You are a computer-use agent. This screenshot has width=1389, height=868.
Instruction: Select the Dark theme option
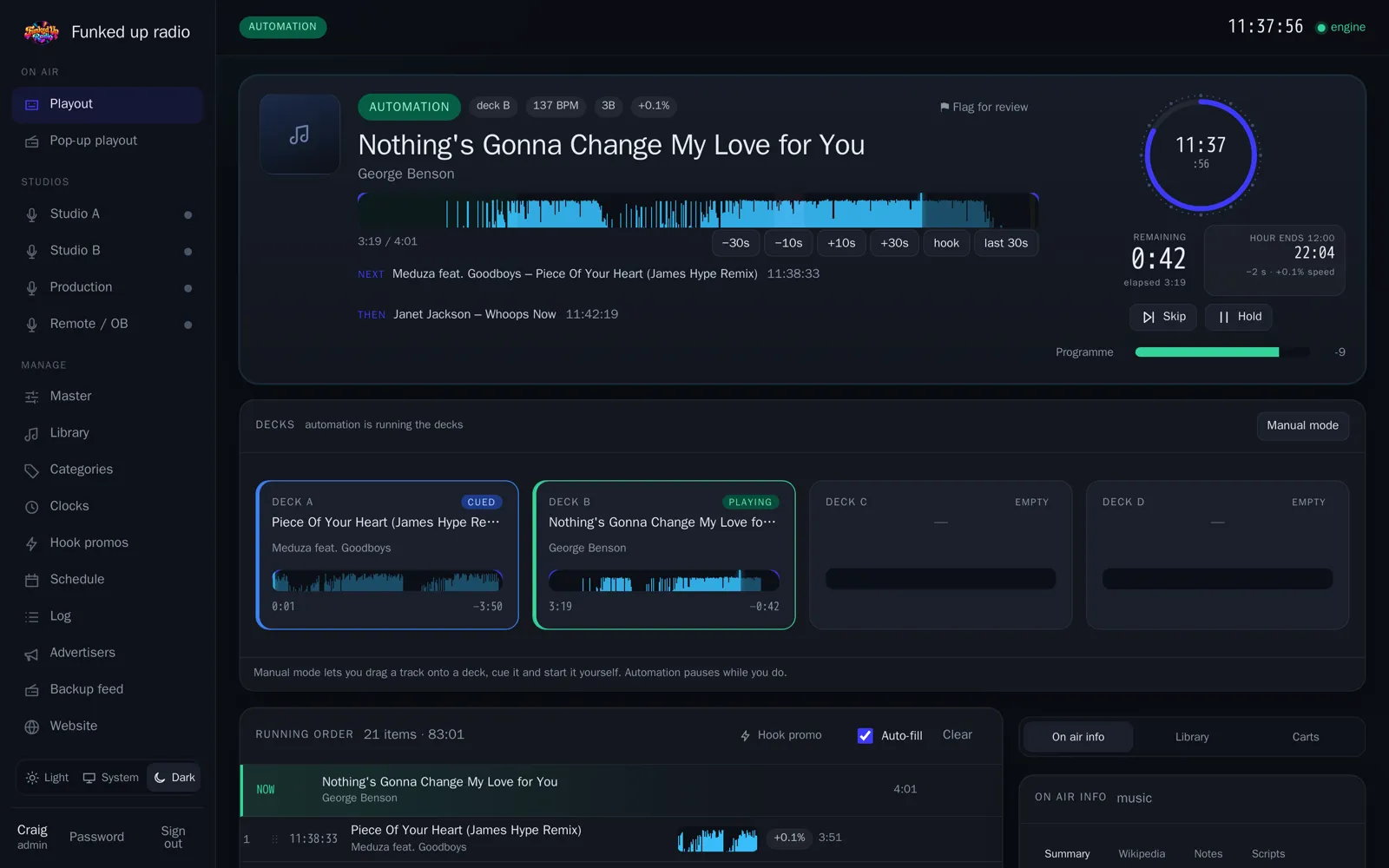174,778
